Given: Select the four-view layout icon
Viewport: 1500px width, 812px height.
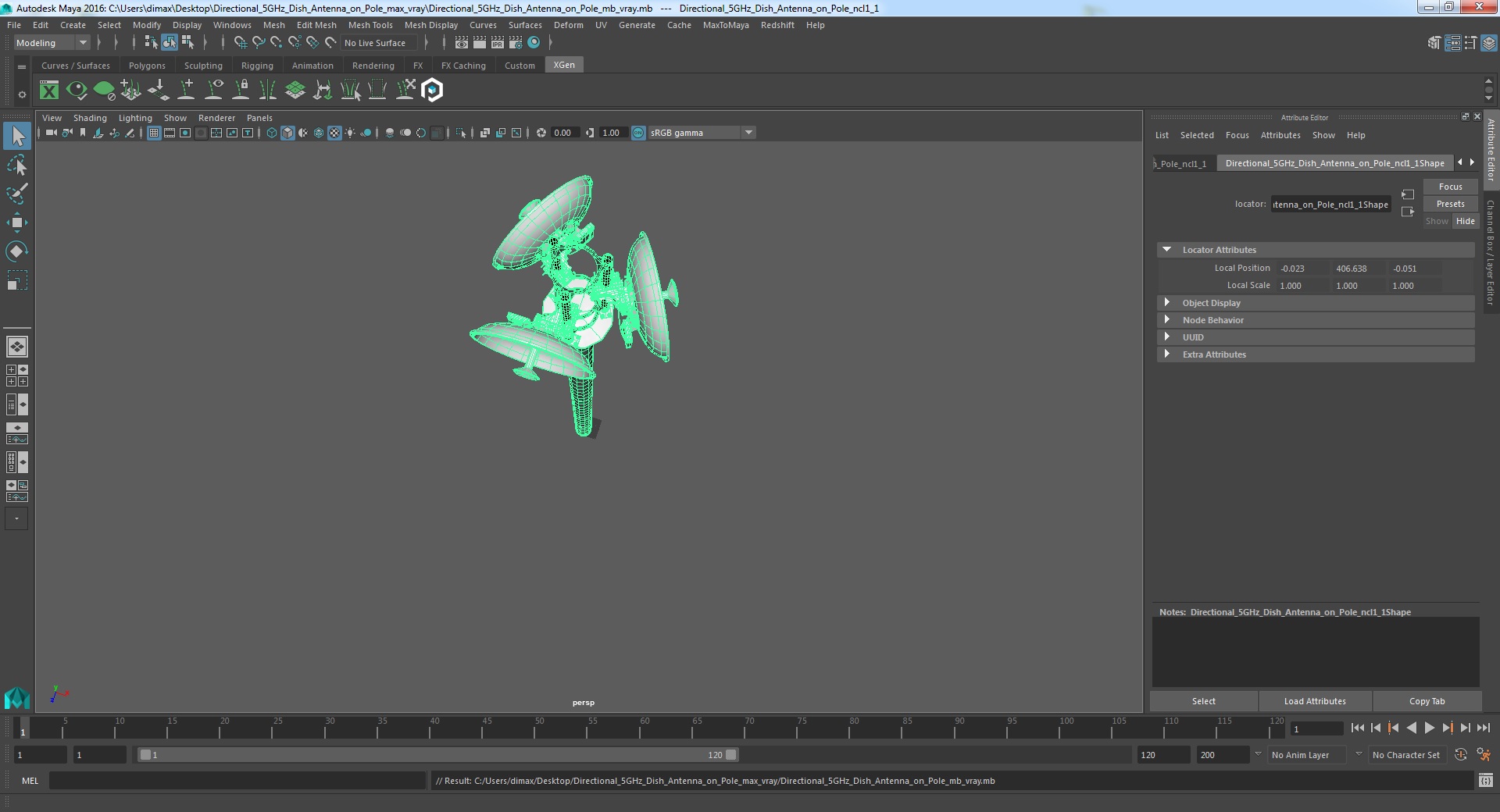Looking at the screenshot, I should 16,376.
